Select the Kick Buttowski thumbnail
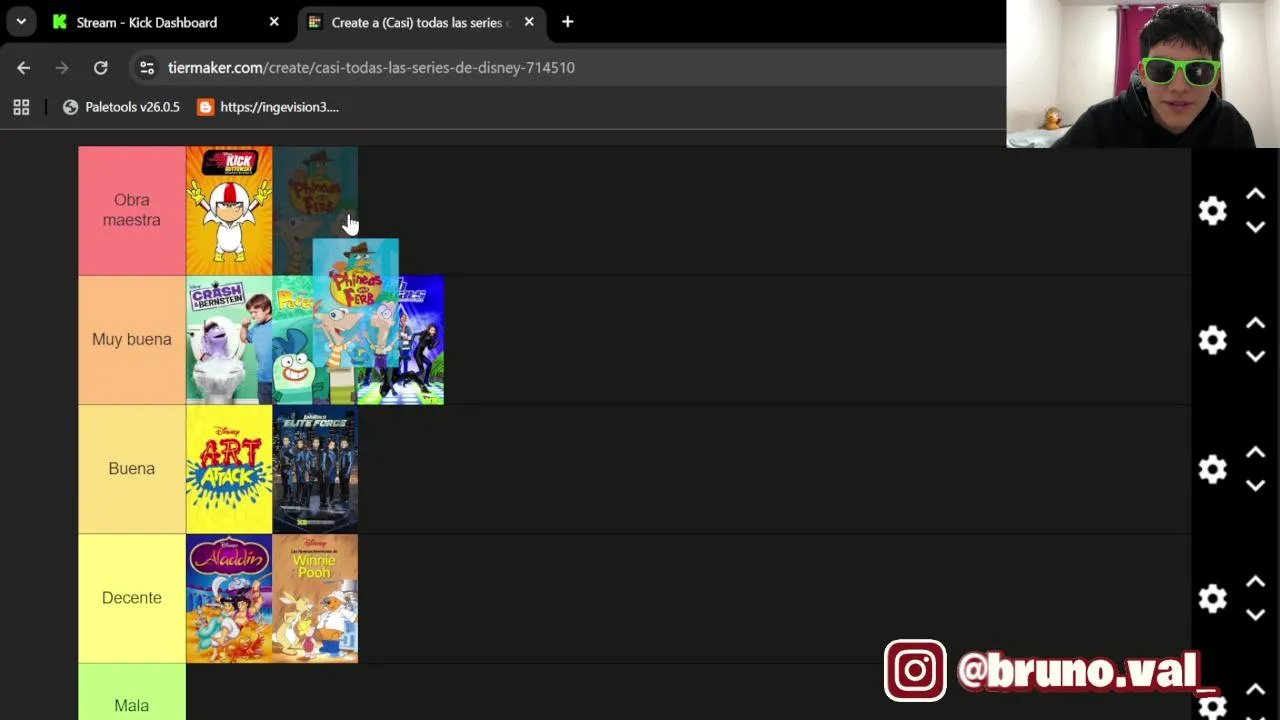This screenshot has height=720, width=1280. 229,211
